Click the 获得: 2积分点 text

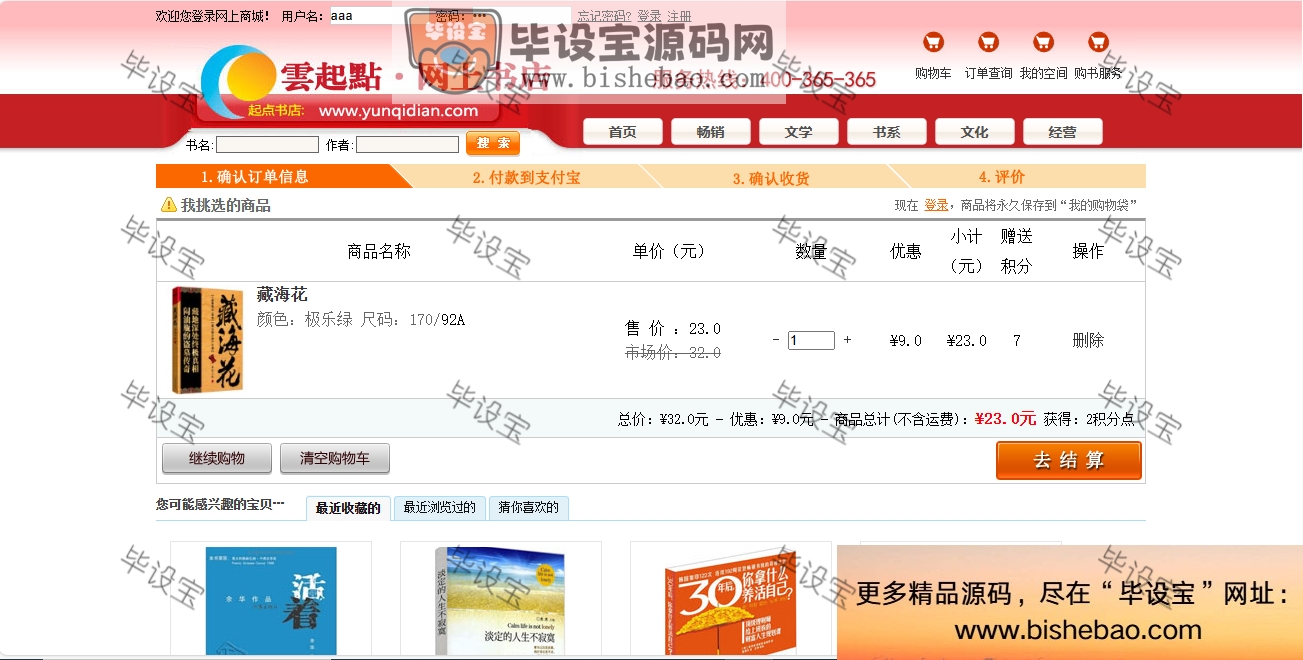(1090, 419)
